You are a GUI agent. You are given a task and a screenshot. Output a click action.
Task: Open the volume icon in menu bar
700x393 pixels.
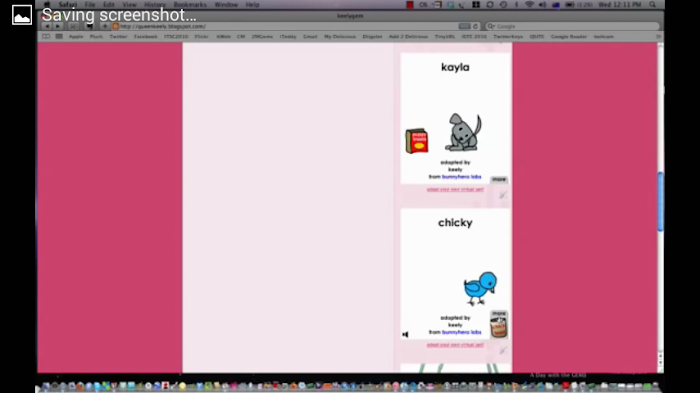pyautogui.click(x=542, y=4)
